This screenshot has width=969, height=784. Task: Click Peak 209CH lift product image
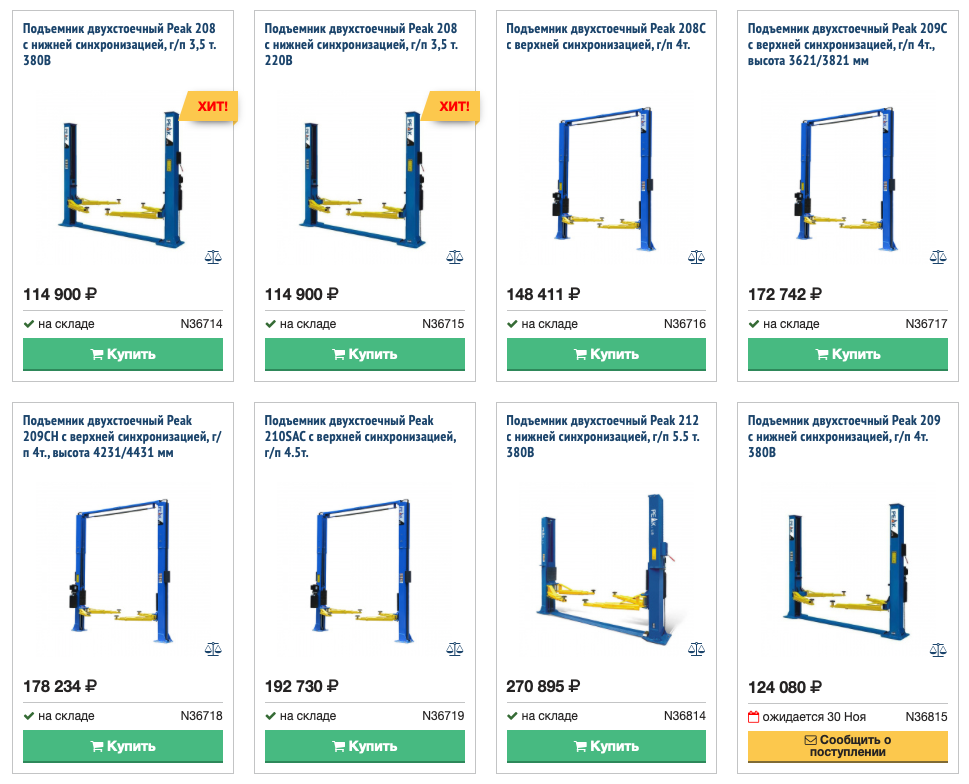coord(121,570)
